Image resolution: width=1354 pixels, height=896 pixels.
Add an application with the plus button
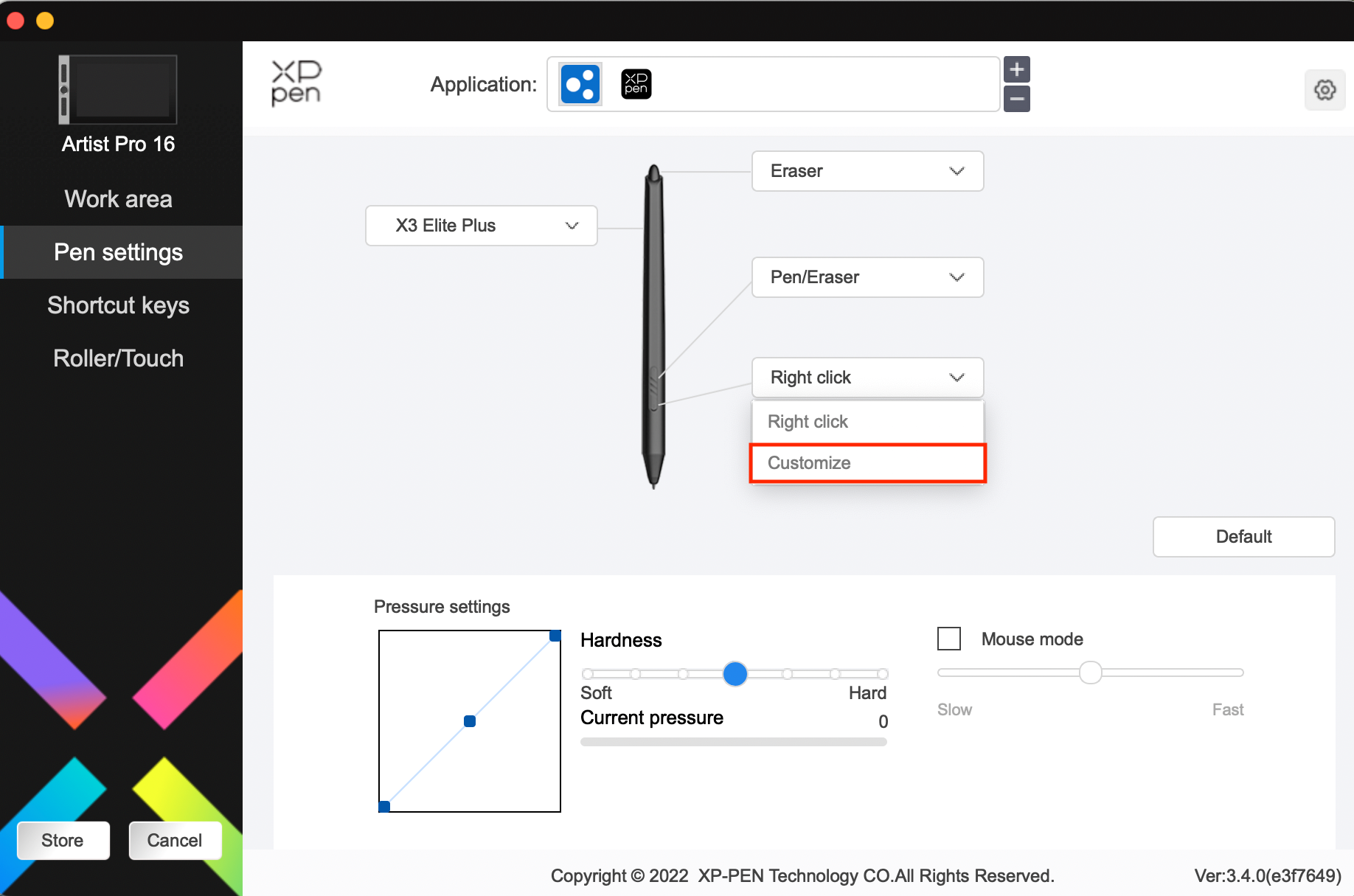1017,69
